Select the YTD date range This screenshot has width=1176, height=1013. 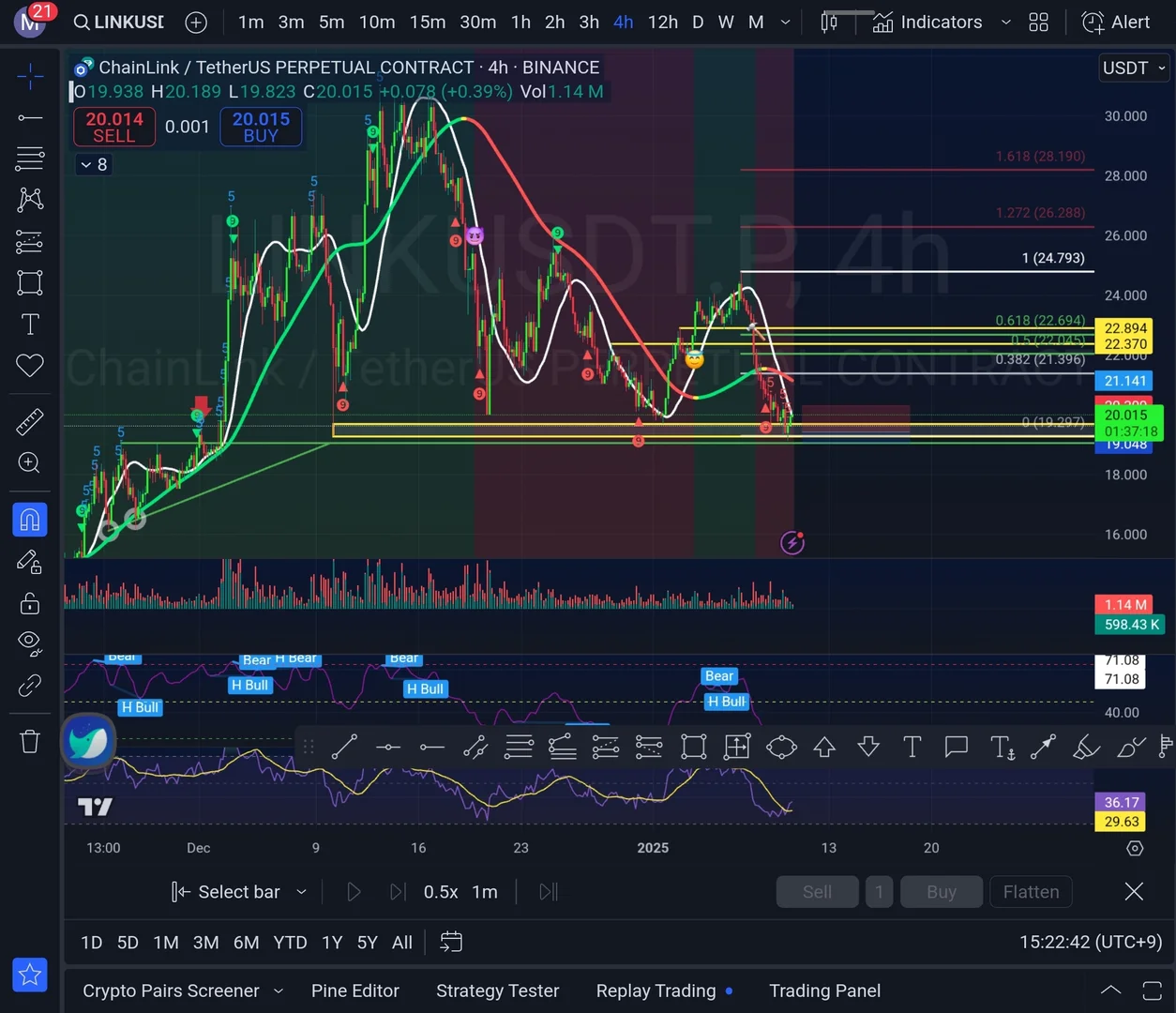pos(290,943)
